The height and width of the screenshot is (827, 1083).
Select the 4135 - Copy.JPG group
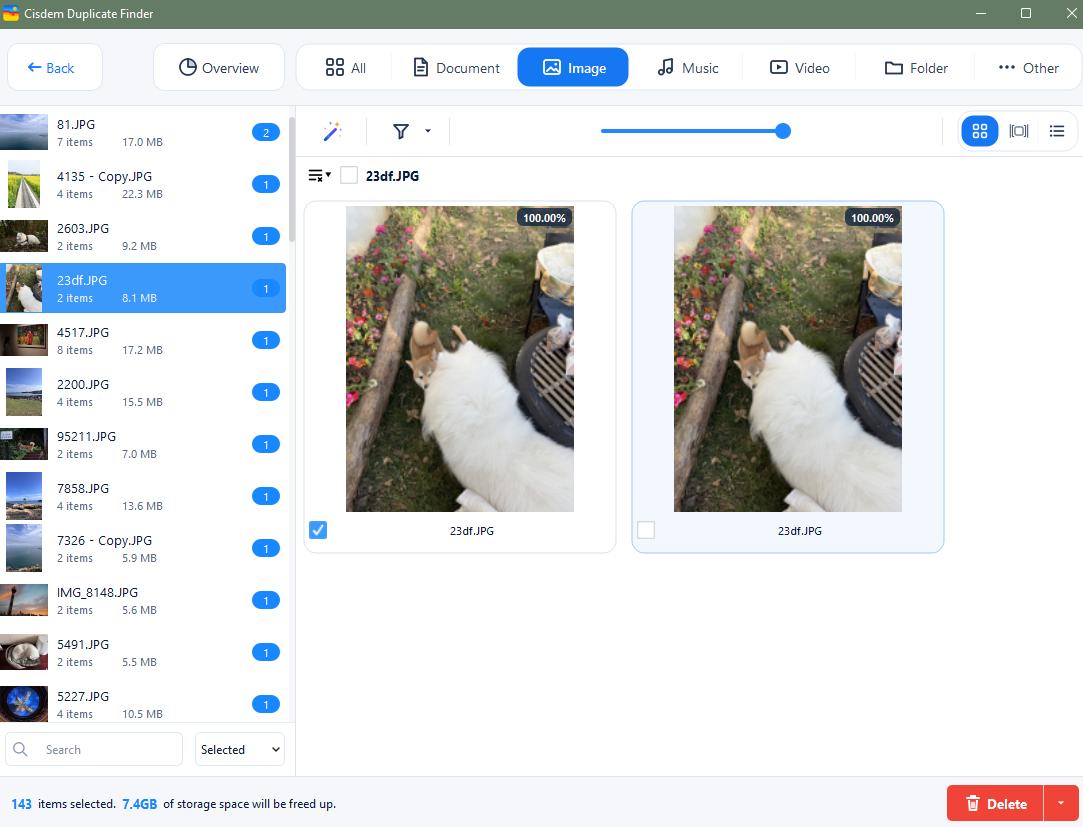[143, 184]
